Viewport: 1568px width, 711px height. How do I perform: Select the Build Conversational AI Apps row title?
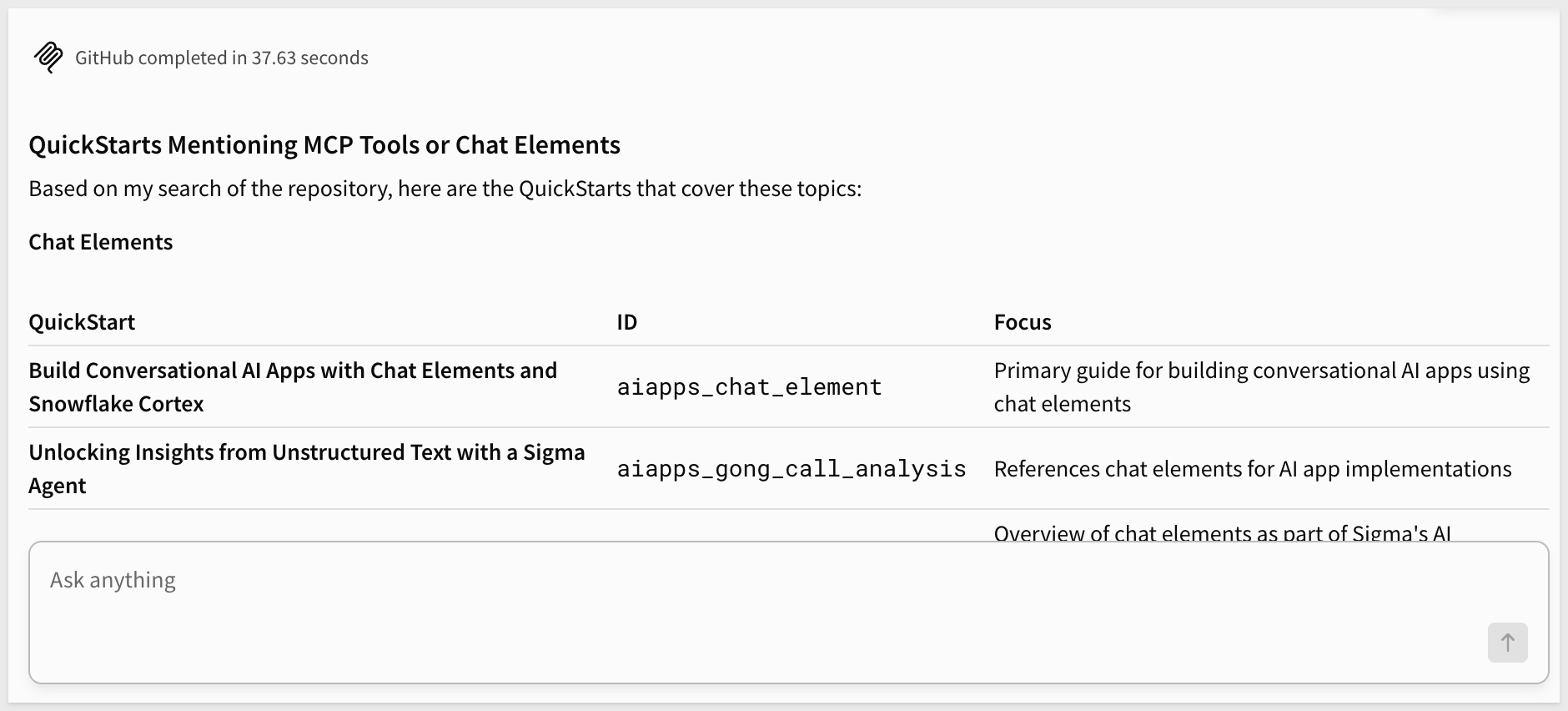click(293, 386)
